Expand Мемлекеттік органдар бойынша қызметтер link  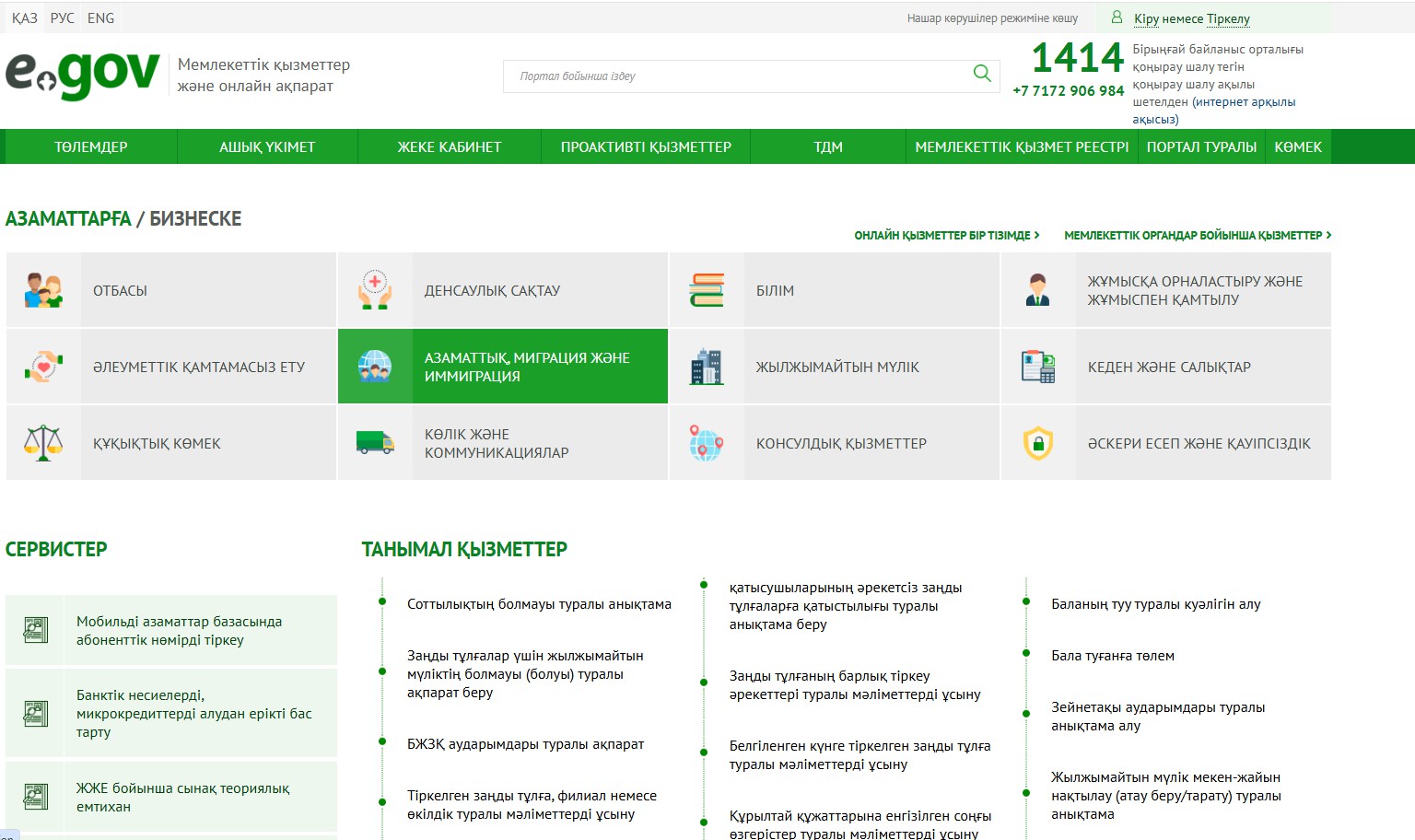coord(1197,236)
